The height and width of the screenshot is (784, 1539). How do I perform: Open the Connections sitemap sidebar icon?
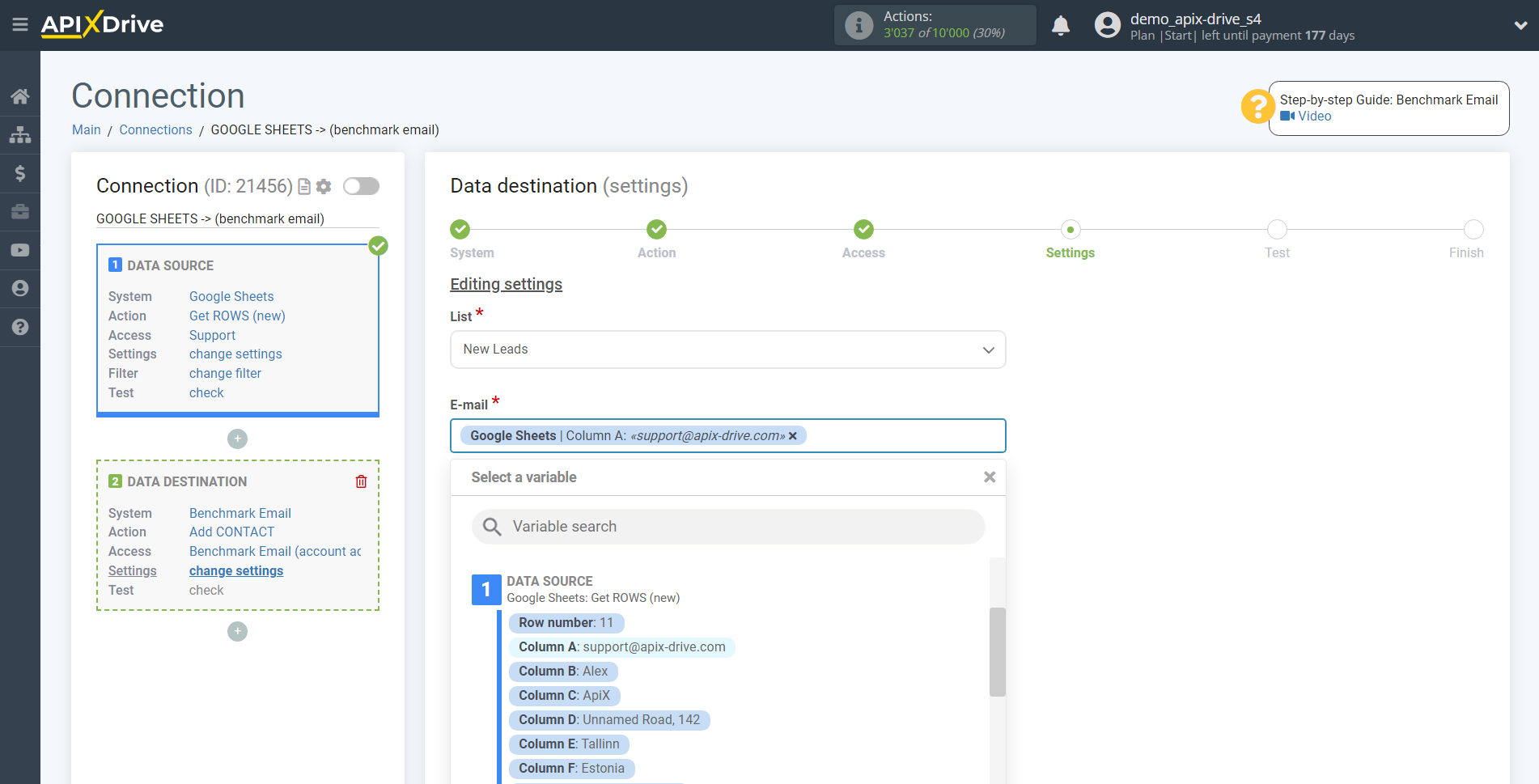20,134
